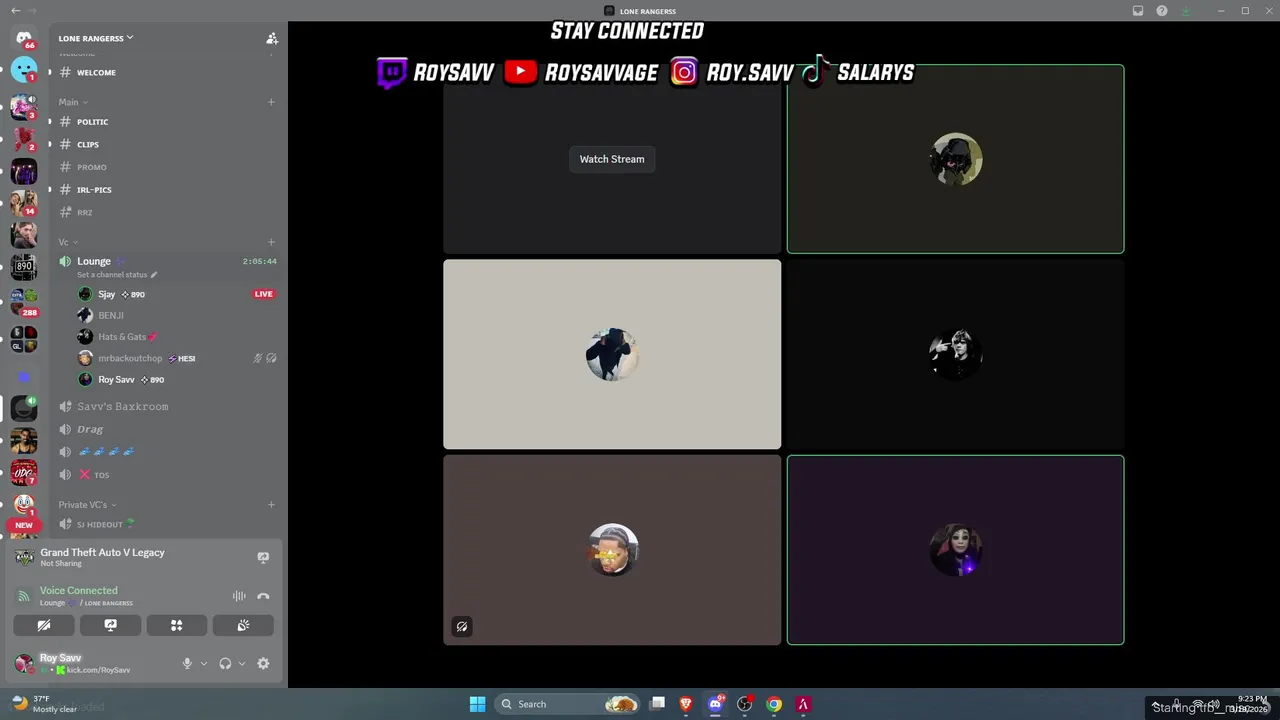
Task: Deafen with the headphones icon
Action: click(x=225, y=663)
